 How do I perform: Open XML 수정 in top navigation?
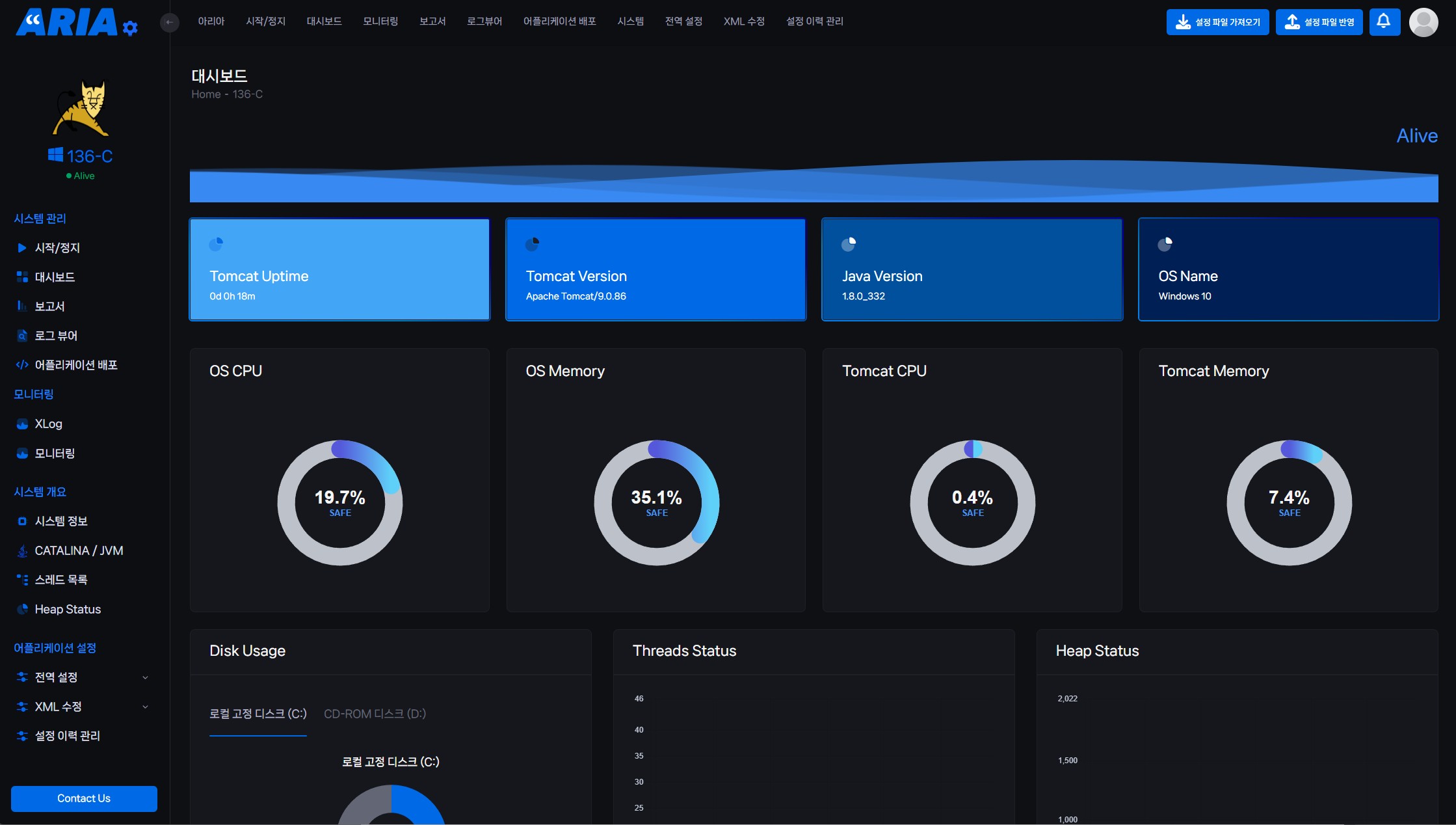[745, 21]
